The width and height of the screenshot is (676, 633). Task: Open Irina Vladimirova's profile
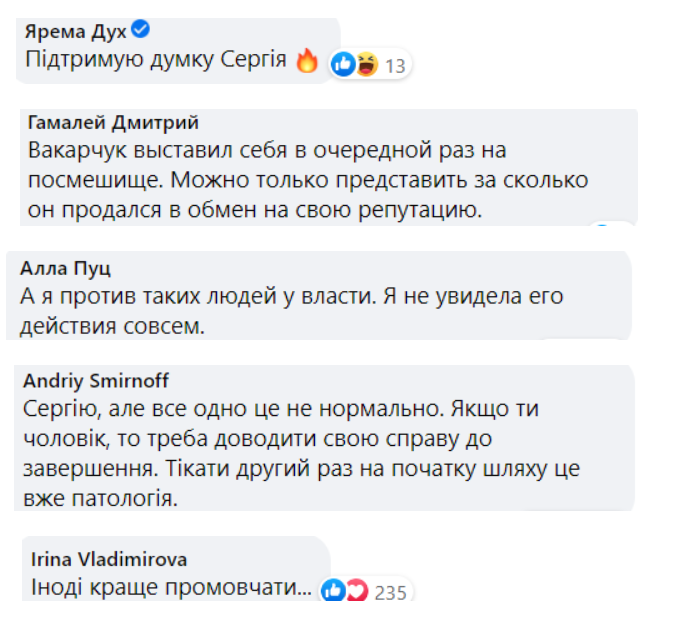tap(109, 559)
